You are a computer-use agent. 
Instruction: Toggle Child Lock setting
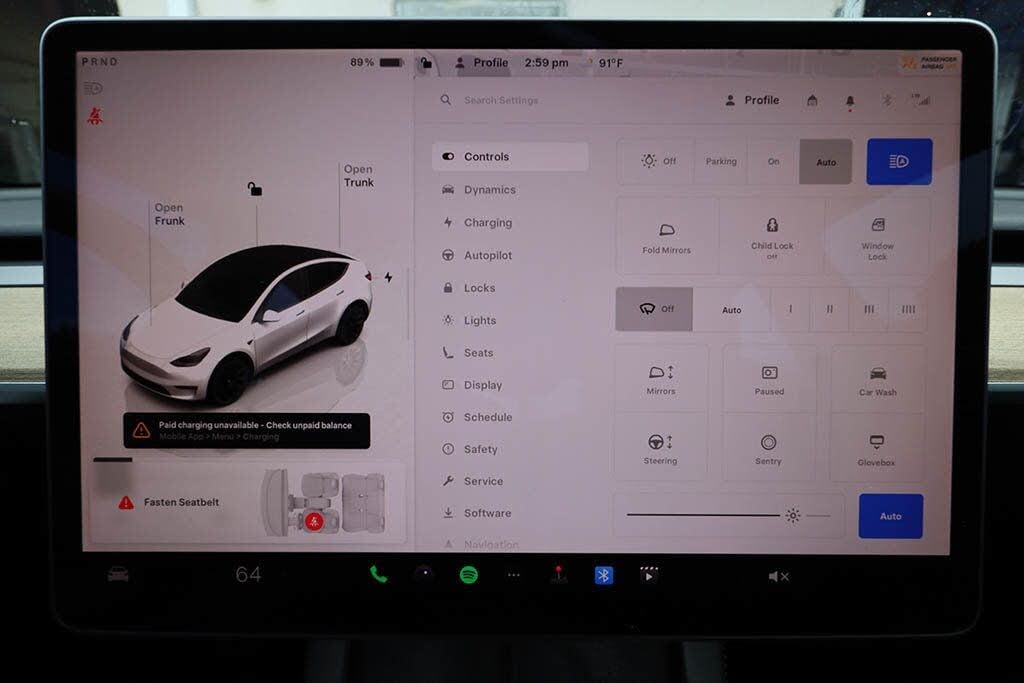(x=772, y=237)
